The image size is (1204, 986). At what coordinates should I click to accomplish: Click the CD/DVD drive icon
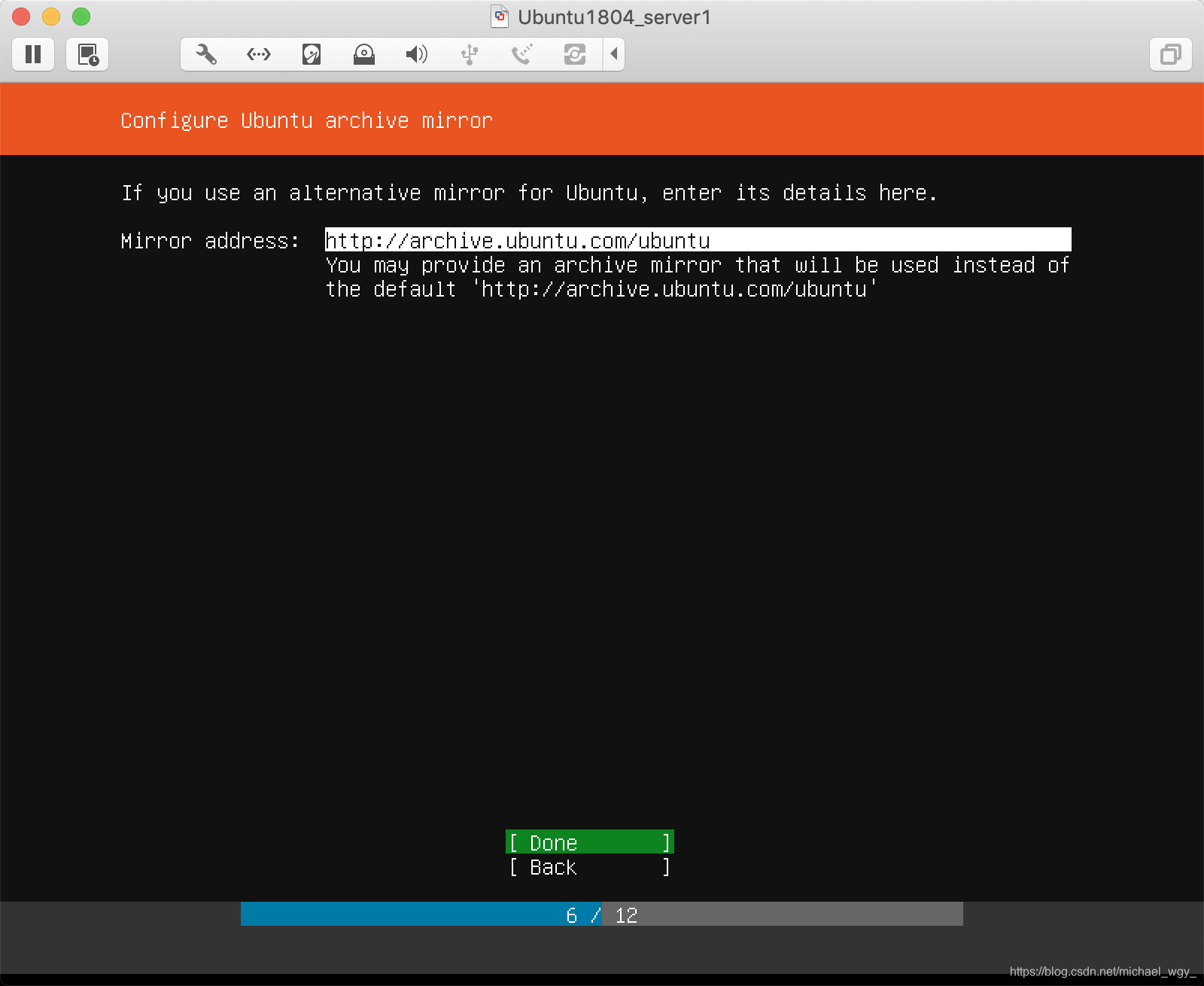click(x=364, y=54)
